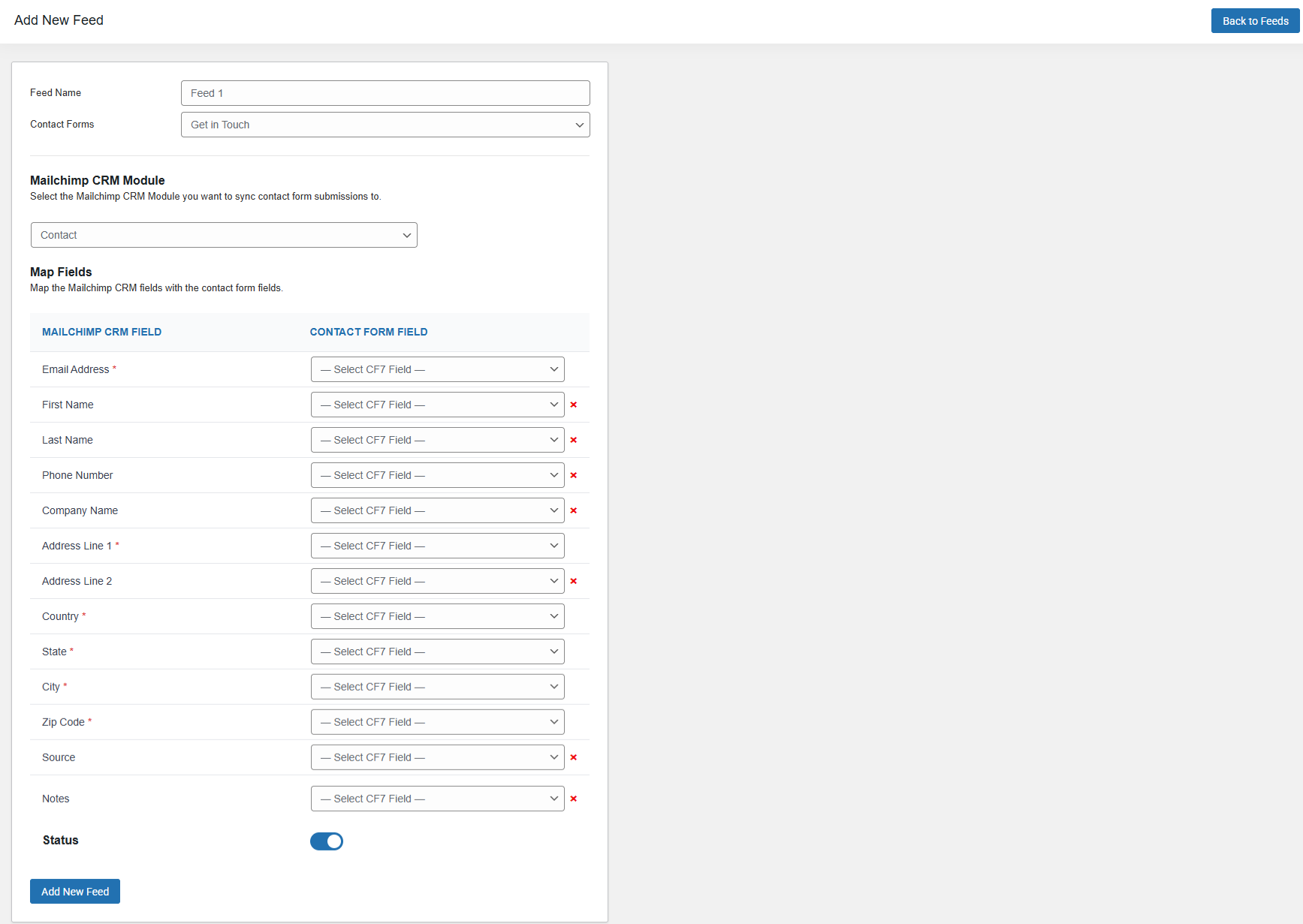The width and height of the screenshot is (1303, 924).
Task: Open the Zip Code CF7 field dropdown
Action: (x=437, y=722)
